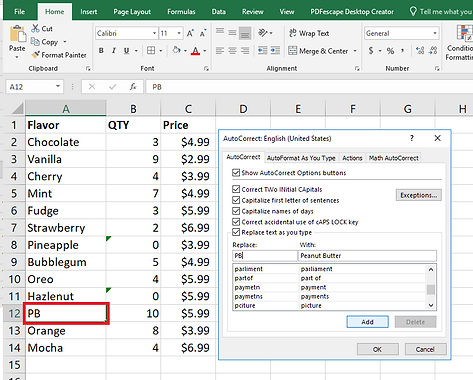Toggle Capitalize names of days

coord(236,211)
